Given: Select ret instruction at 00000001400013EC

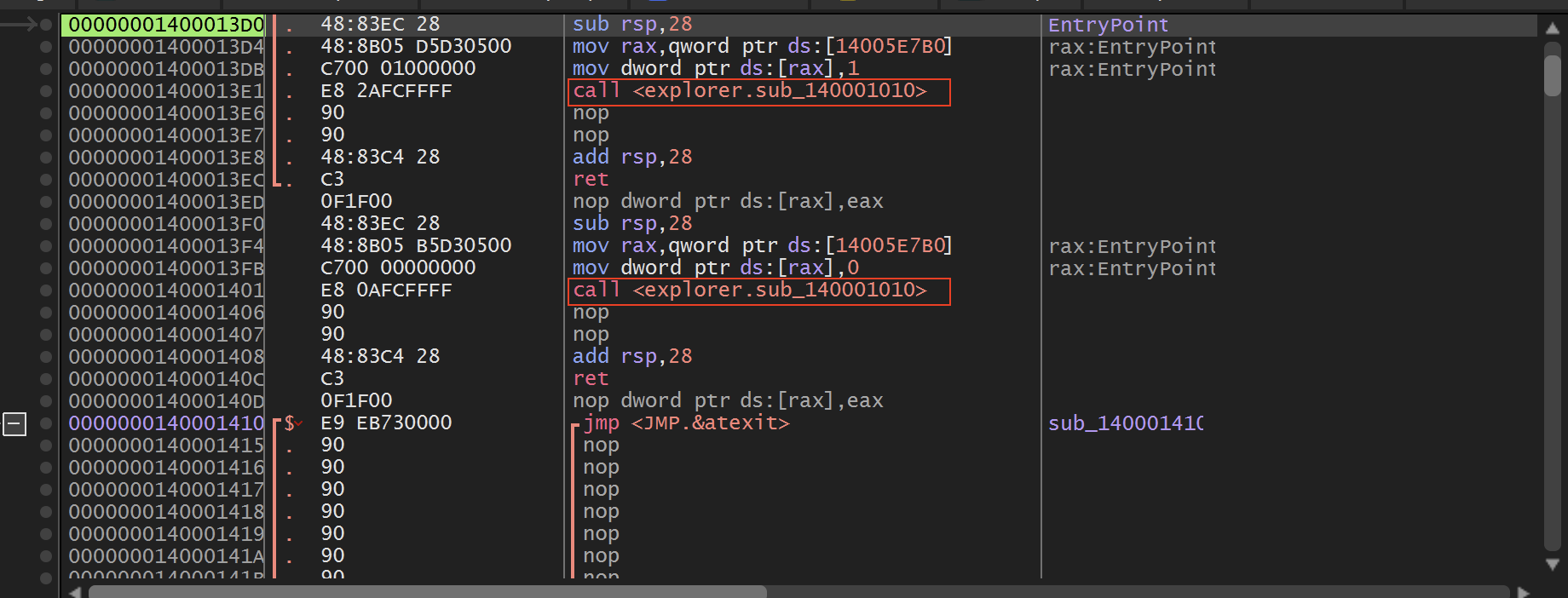Looking at the screenshot, I should click(591, 180).
